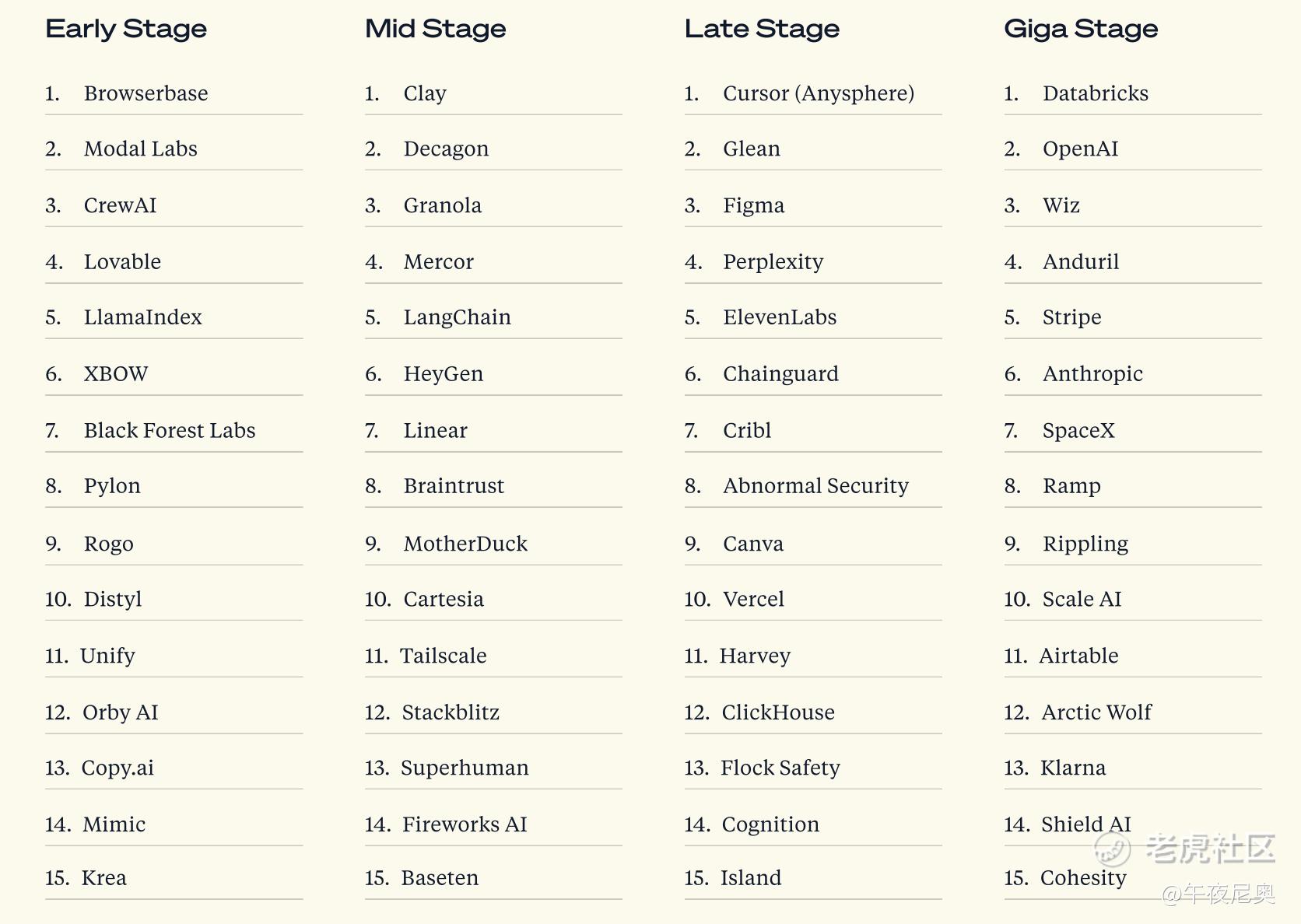Select the LangChain list item
This screenshot has width=1301, height=924.
(457, 317)
